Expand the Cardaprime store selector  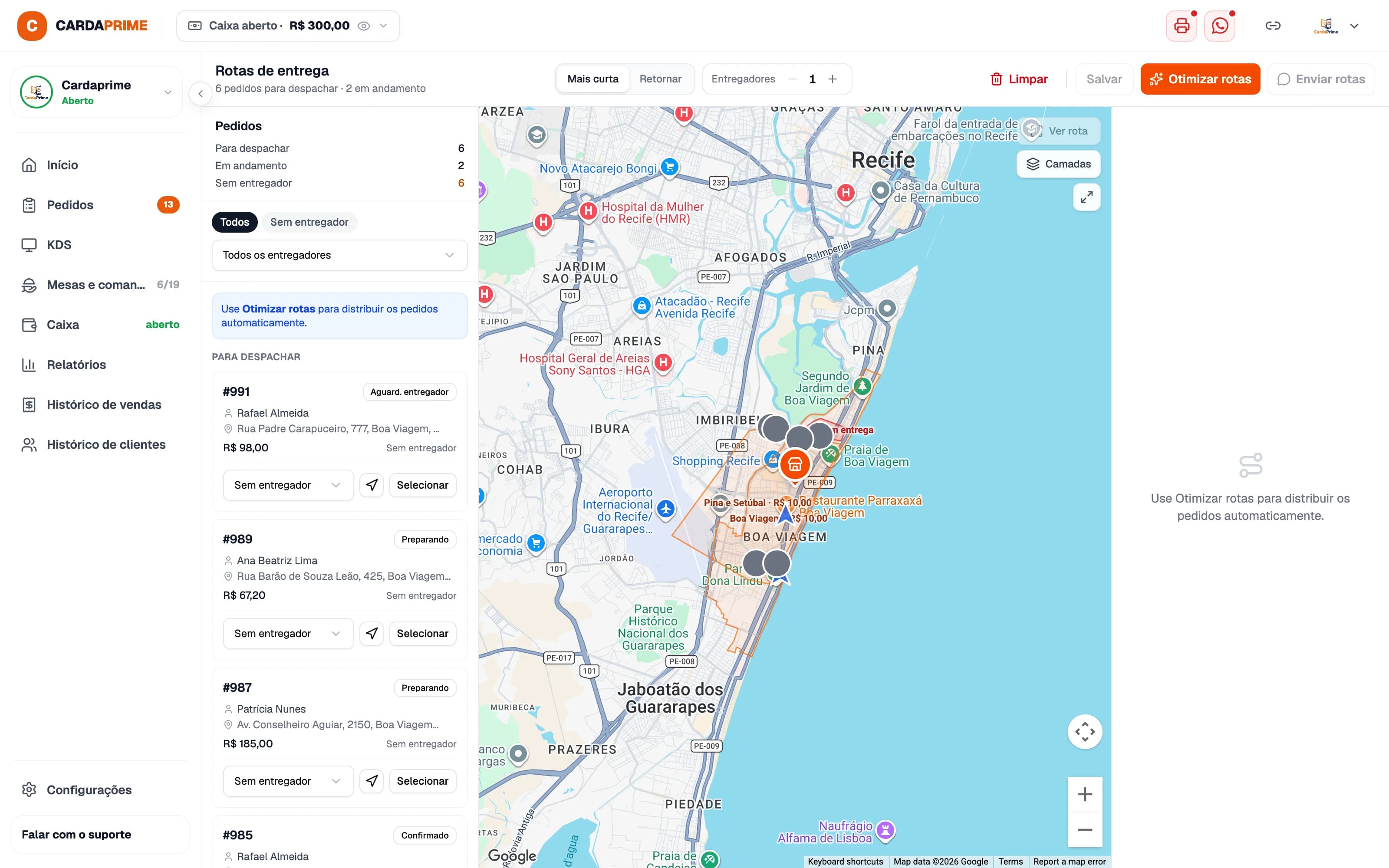96,92
